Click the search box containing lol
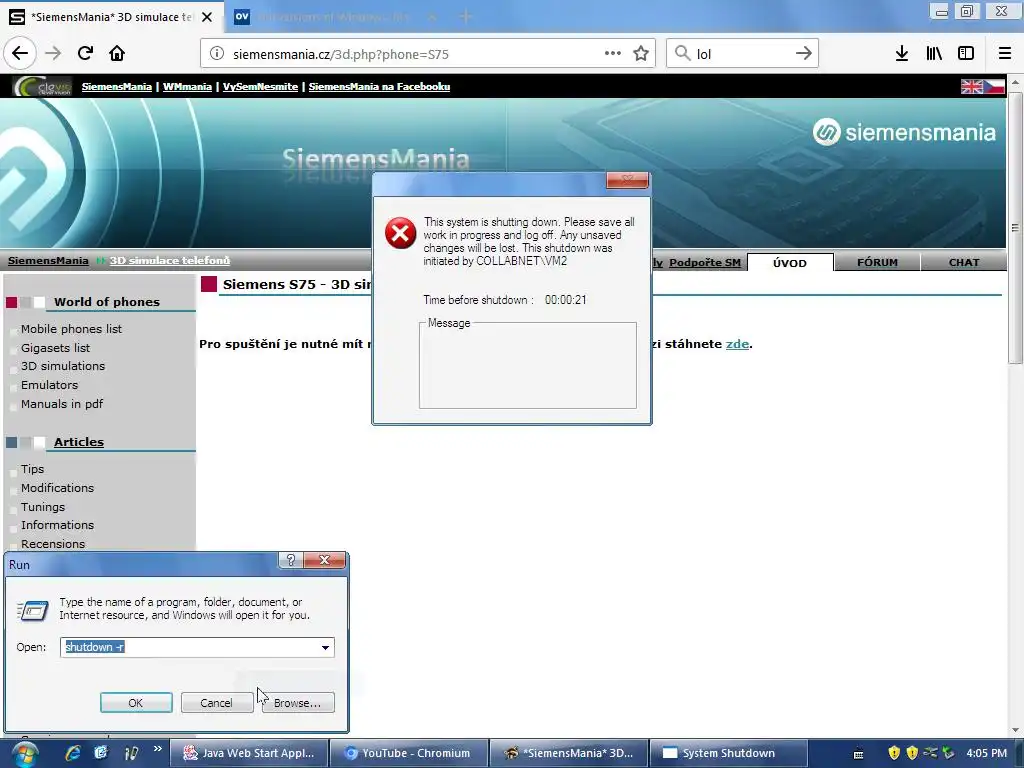The width and height of the screenshot is (1024, 768). tap(741, 54)
